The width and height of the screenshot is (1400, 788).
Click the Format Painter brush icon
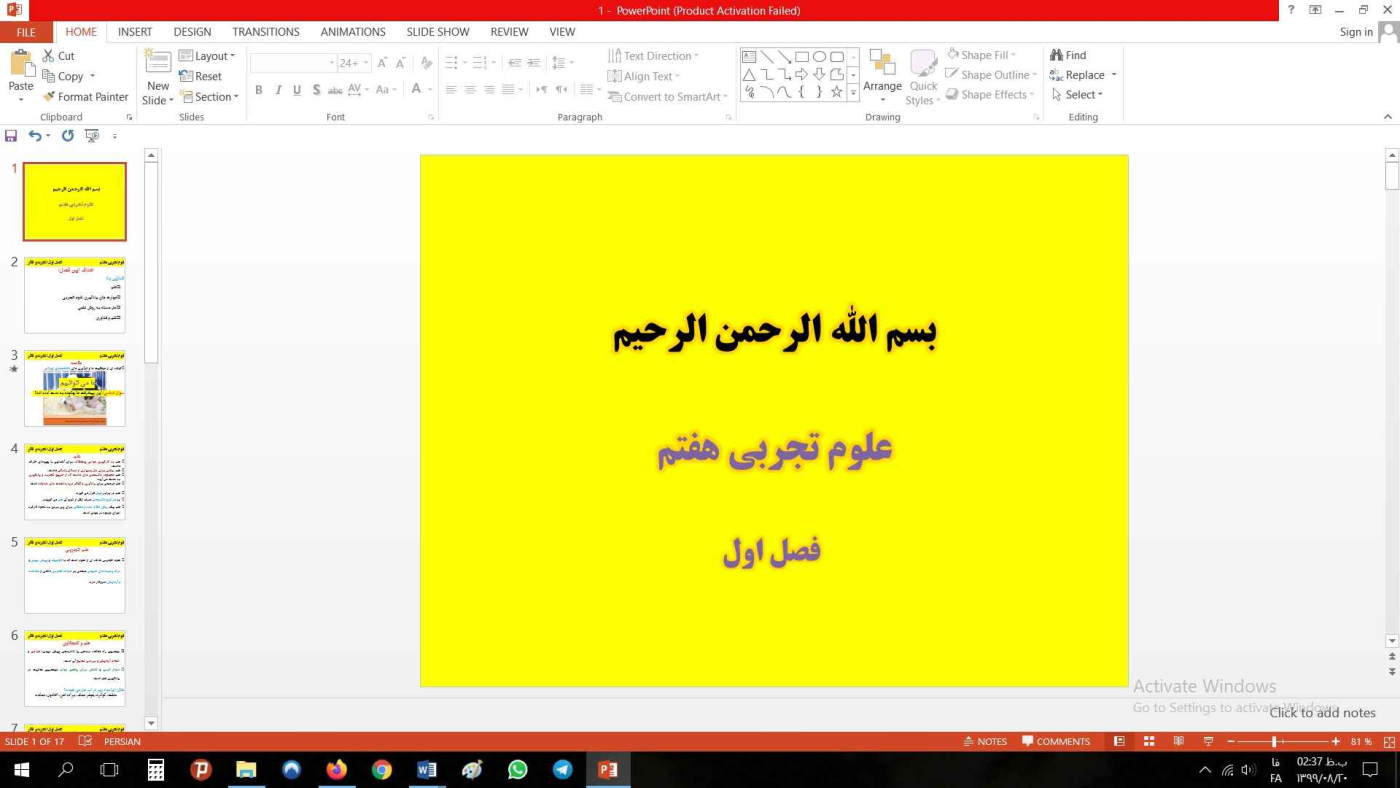tap(49, 97)
